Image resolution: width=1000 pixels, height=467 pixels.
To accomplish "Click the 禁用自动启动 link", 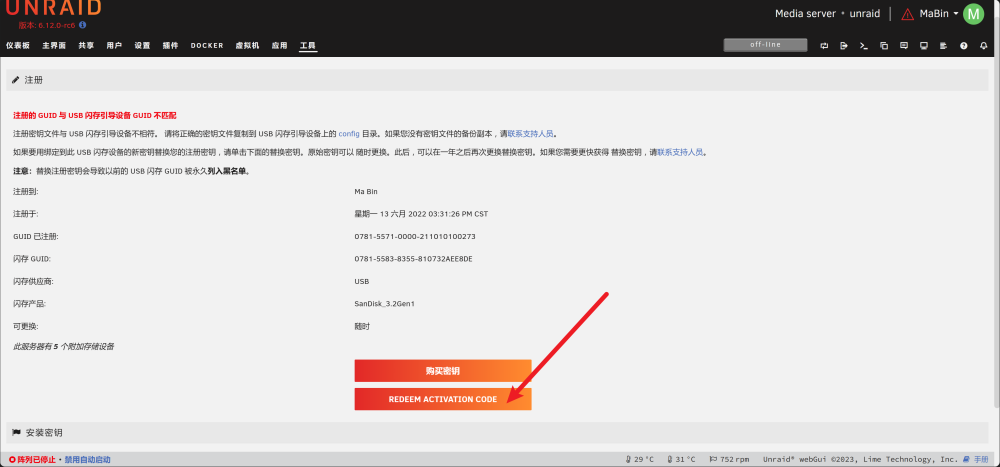I will [x=87, y=459].
